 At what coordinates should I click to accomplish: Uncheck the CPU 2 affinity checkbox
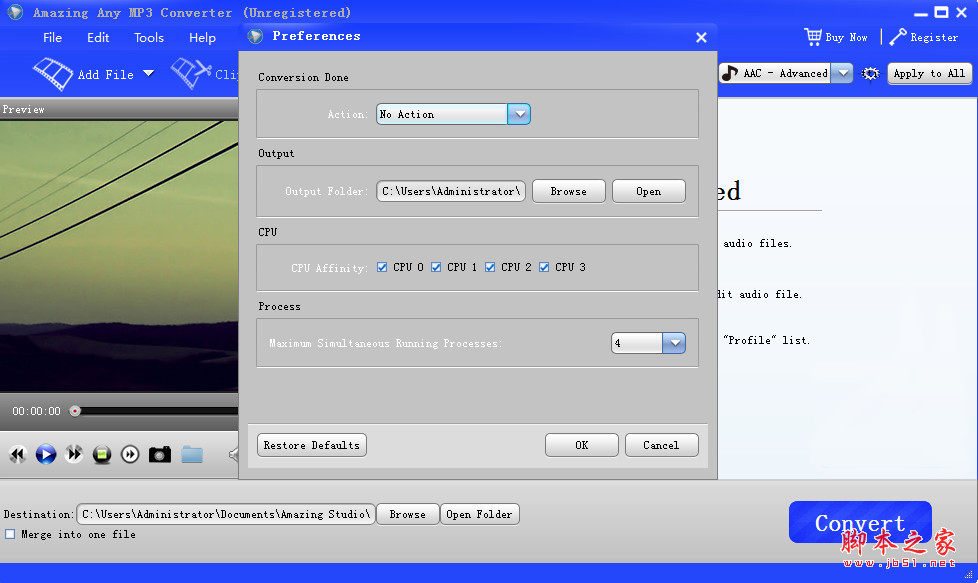click(x=490, y=267)
